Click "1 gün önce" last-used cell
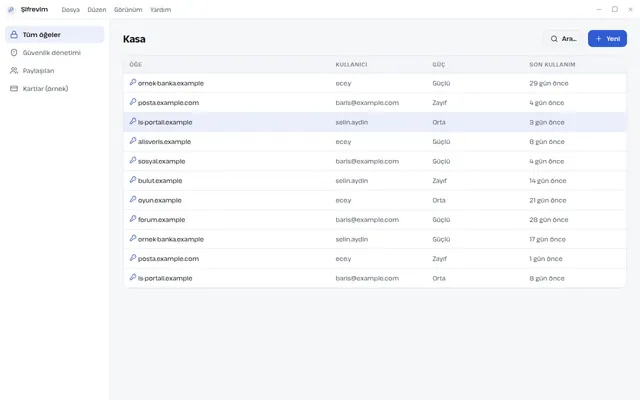 tap(546, 259)
